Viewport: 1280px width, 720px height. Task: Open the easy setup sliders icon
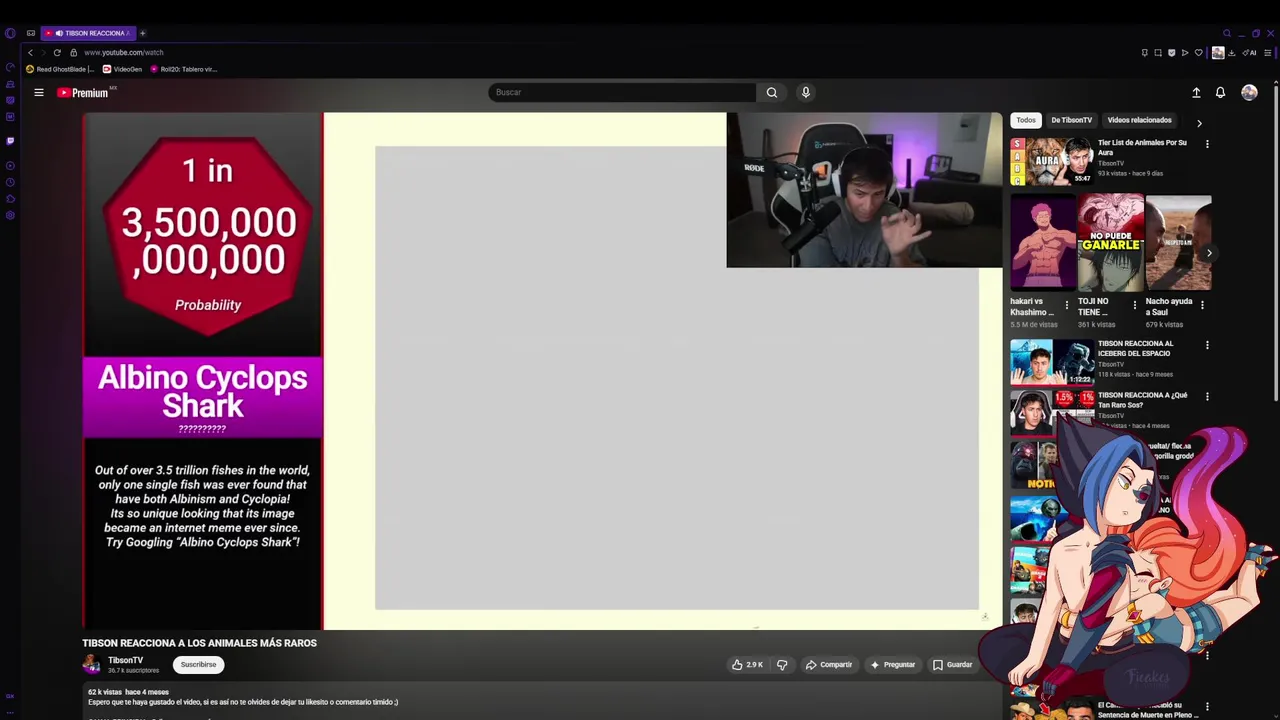coord(1268,53)
